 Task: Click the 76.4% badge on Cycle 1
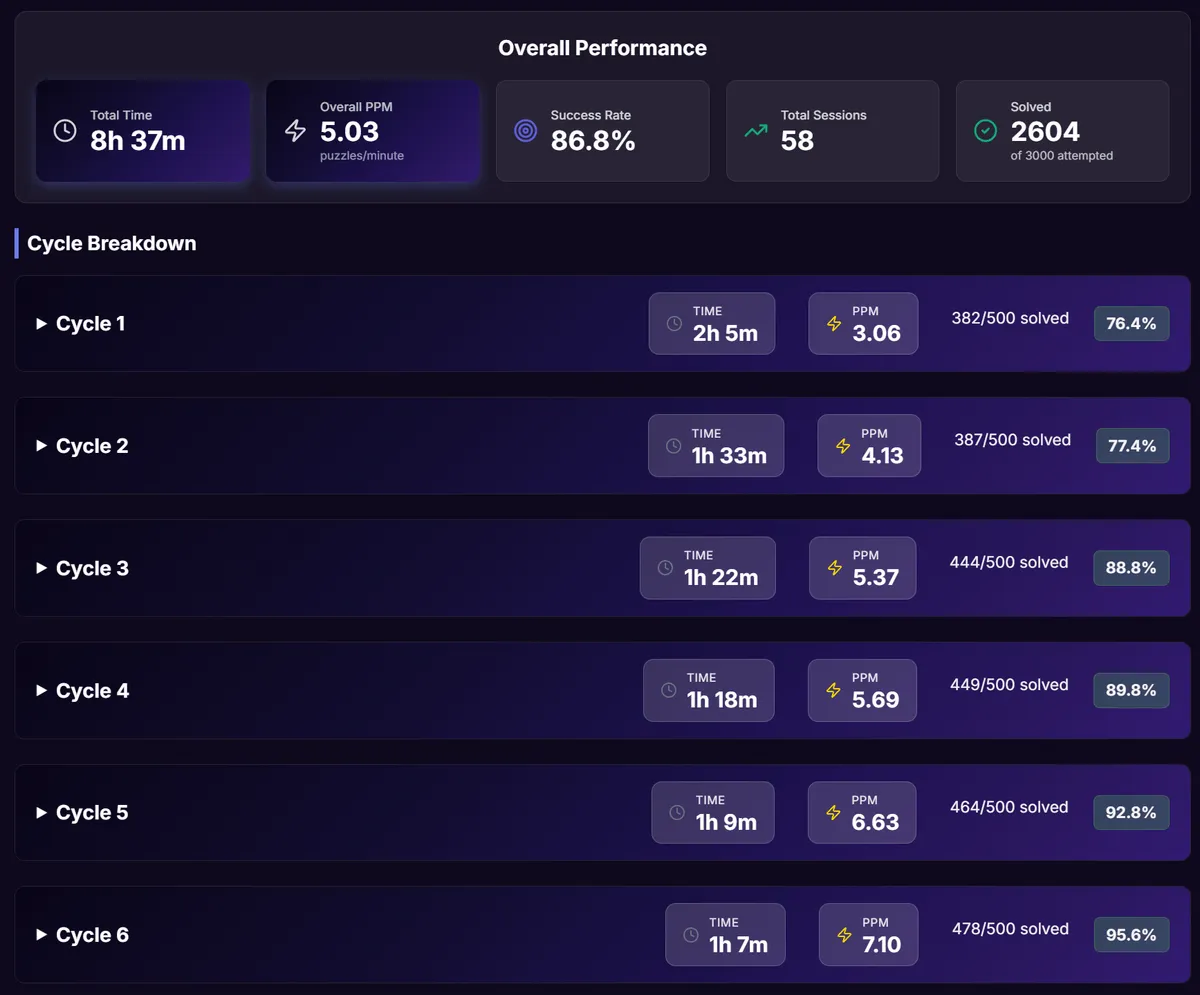pyautogui.click(x=1131, y=323)
